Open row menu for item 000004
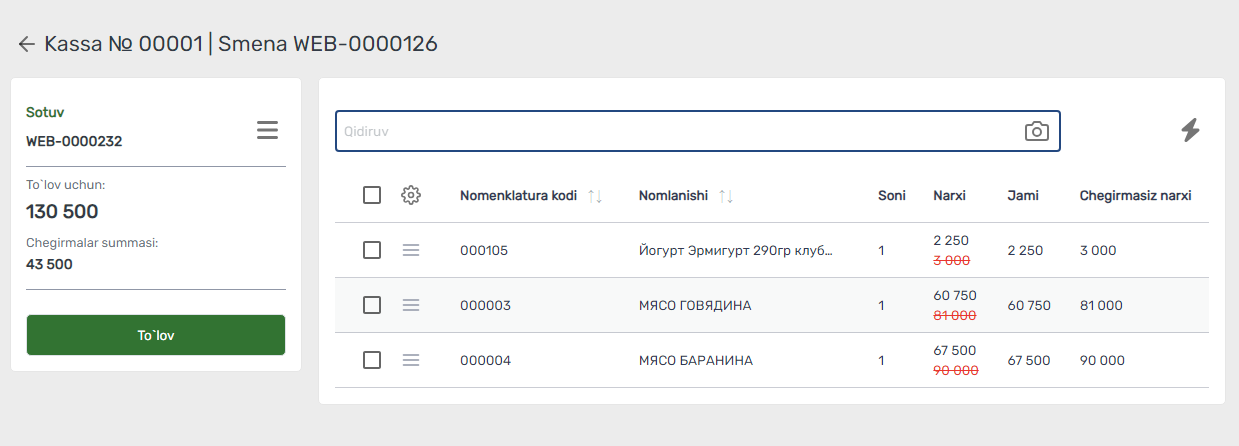Screen dimensions: 1239x446 click(411, 360)
